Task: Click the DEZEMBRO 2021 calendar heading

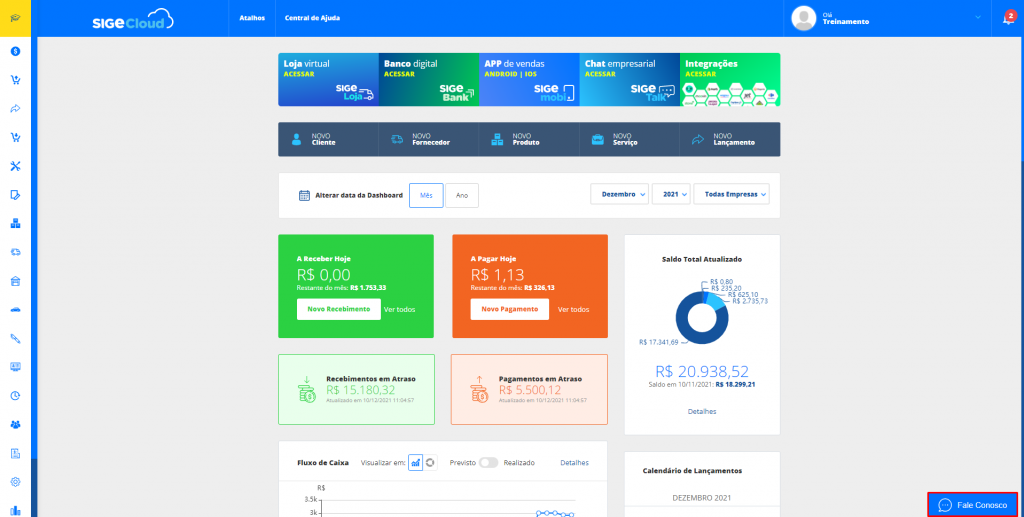Action: 702,497
